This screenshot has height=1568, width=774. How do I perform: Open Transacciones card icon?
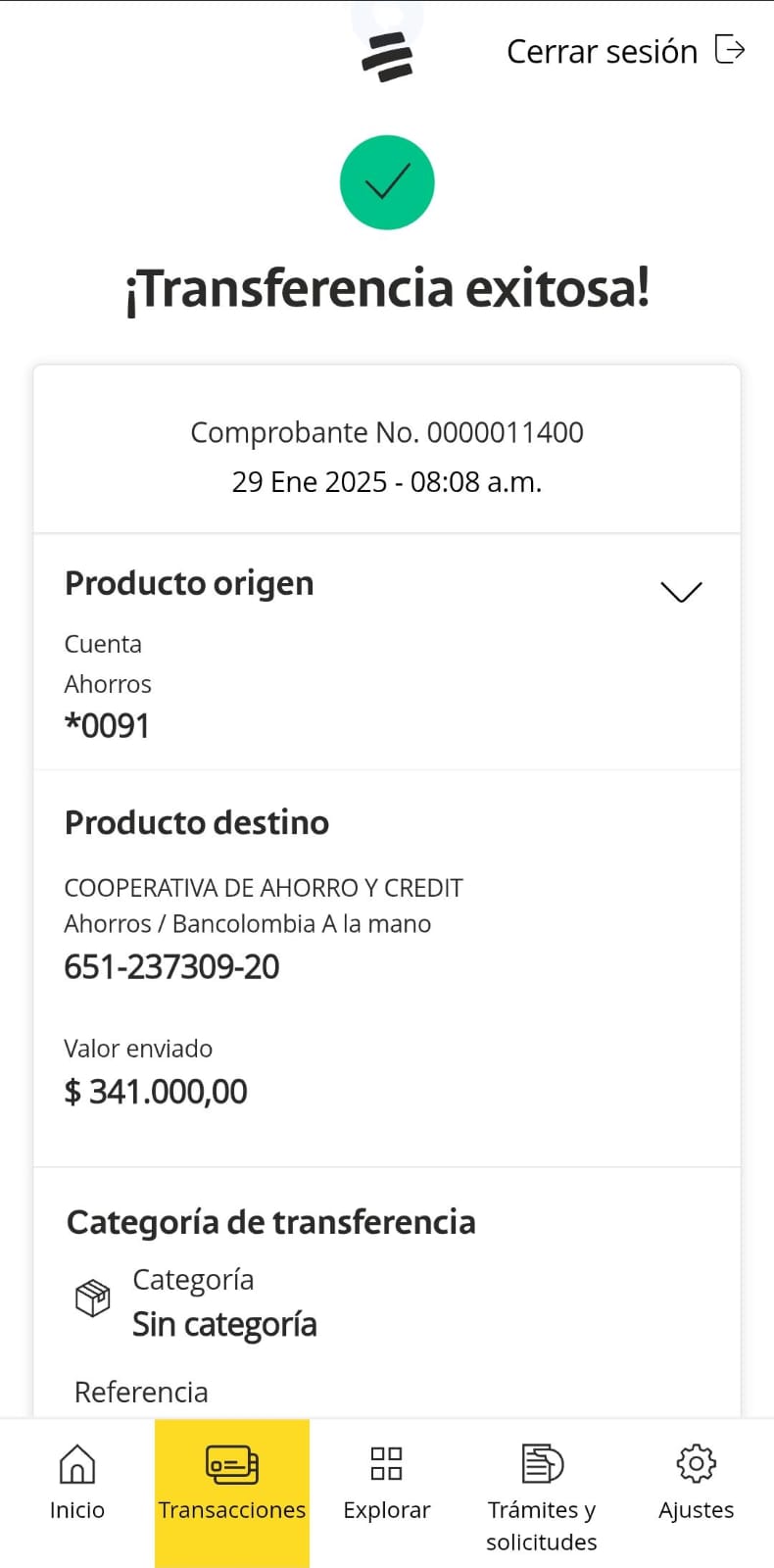(232, 1464)
